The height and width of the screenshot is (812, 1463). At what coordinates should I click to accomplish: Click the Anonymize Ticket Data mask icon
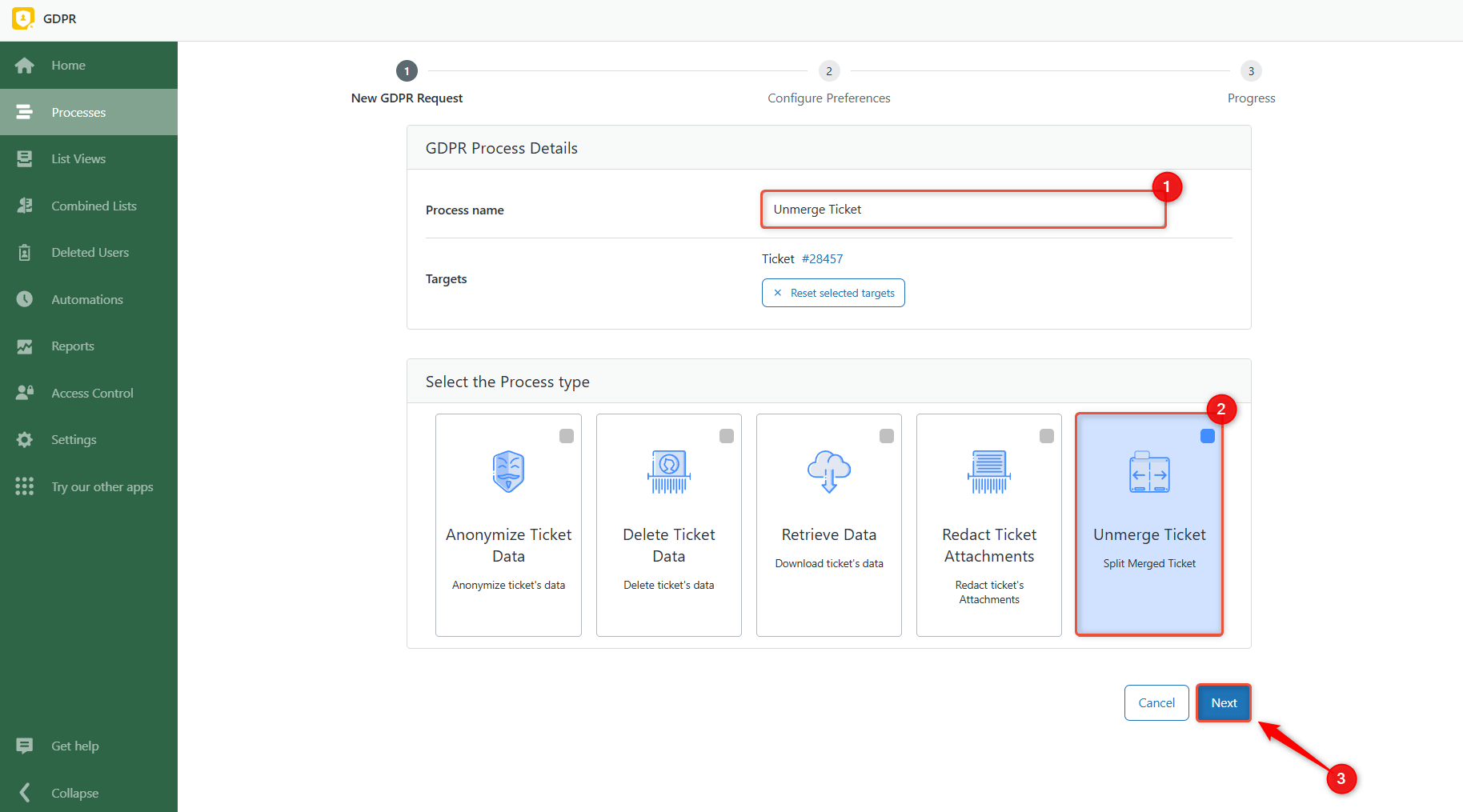coord(508,471)
